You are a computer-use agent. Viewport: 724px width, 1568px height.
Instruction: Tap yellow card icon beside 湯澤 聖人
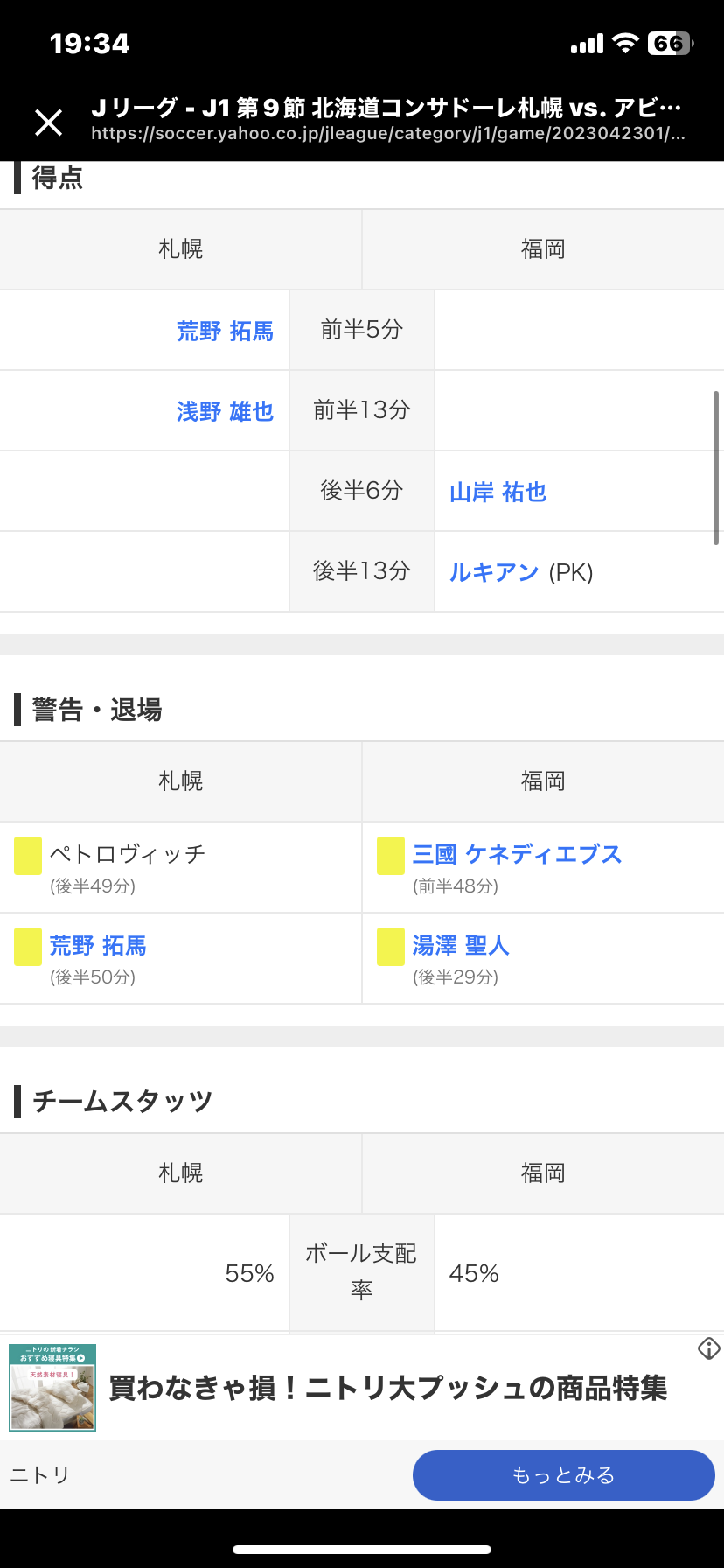click(391, 947)
